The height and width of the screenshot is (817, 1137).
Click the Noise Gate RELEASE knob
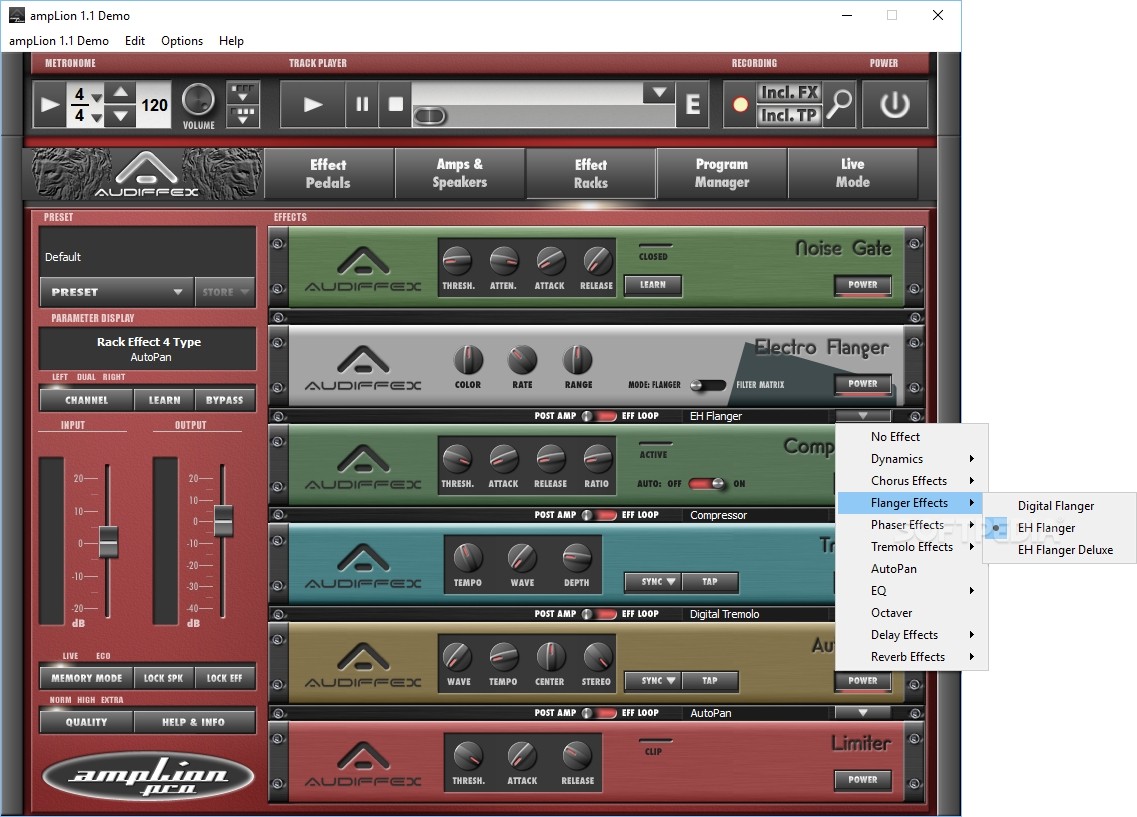597,260
